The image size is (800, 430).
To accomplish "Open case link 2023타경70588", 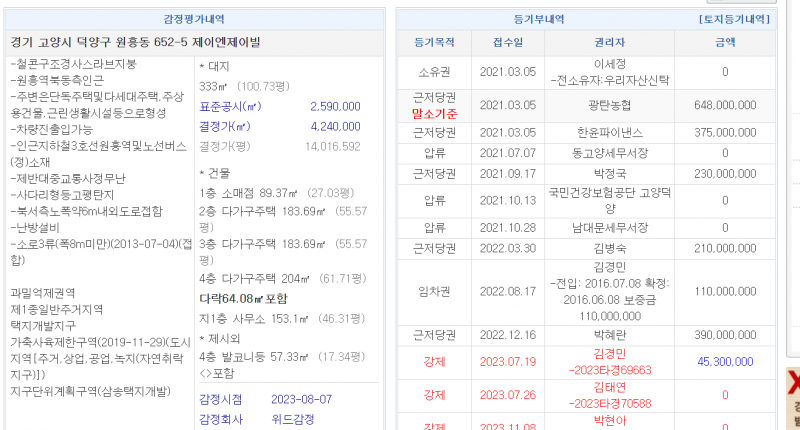I will pyautogui.click(x=610, y=402).
